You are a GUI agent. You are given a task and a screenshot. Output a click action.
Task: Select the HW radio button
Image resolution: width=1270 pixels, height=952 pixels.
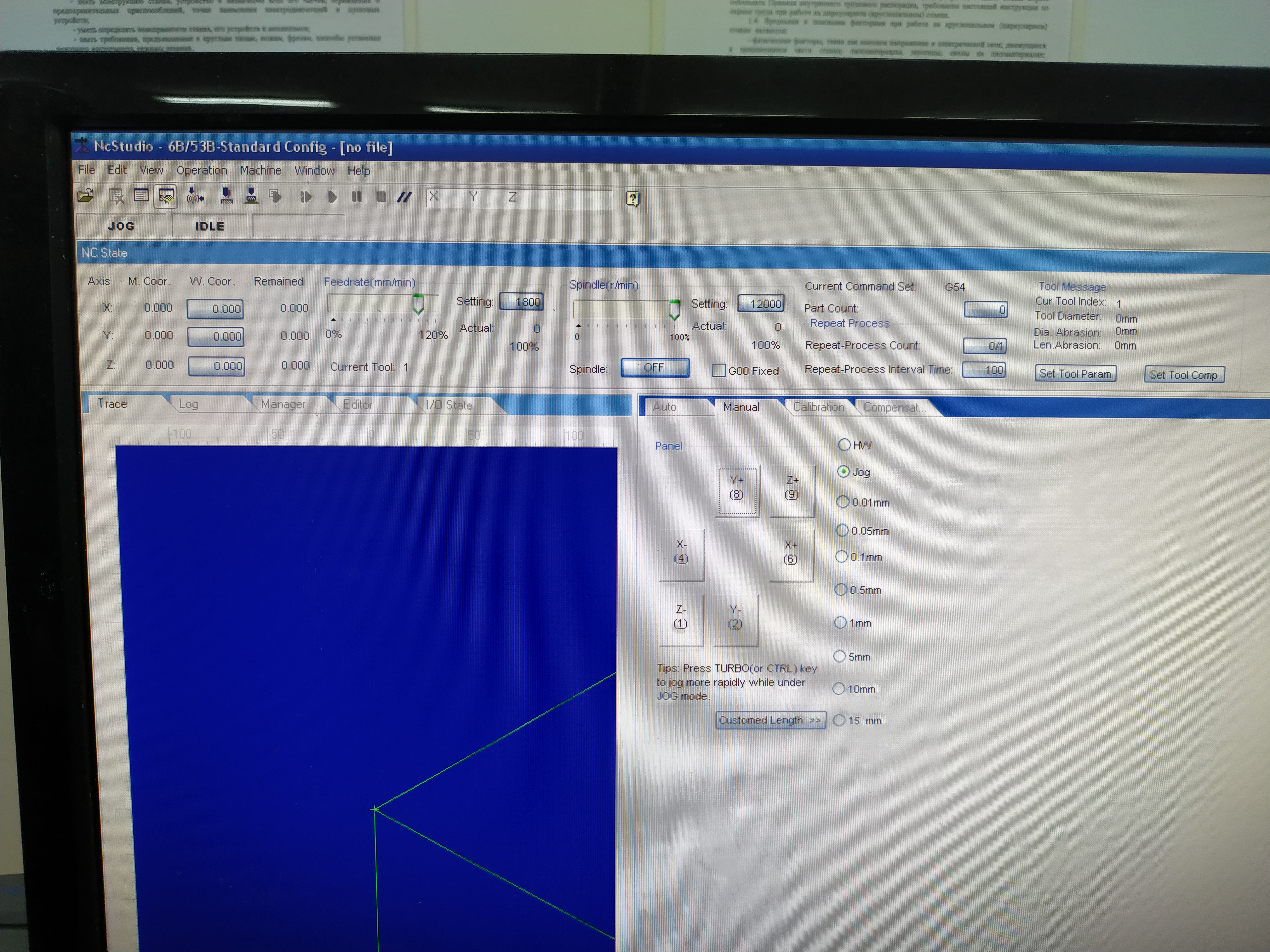coord(844,445)
